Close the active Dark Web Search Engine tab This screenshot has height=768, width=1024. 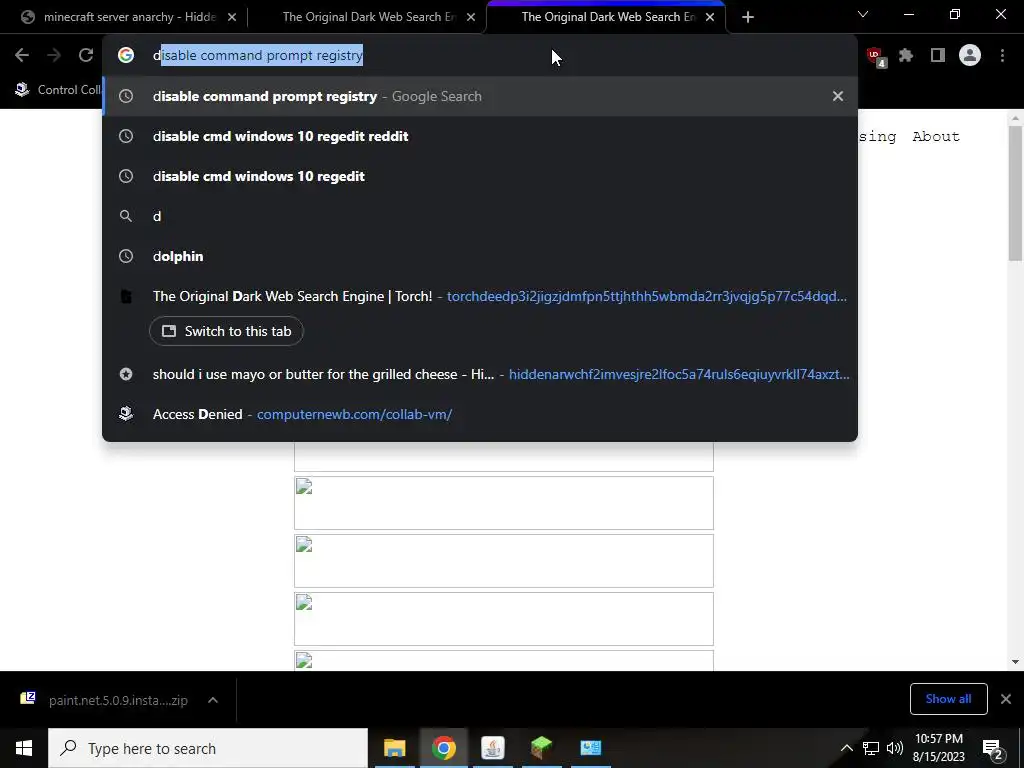click(x=710, y=17)
